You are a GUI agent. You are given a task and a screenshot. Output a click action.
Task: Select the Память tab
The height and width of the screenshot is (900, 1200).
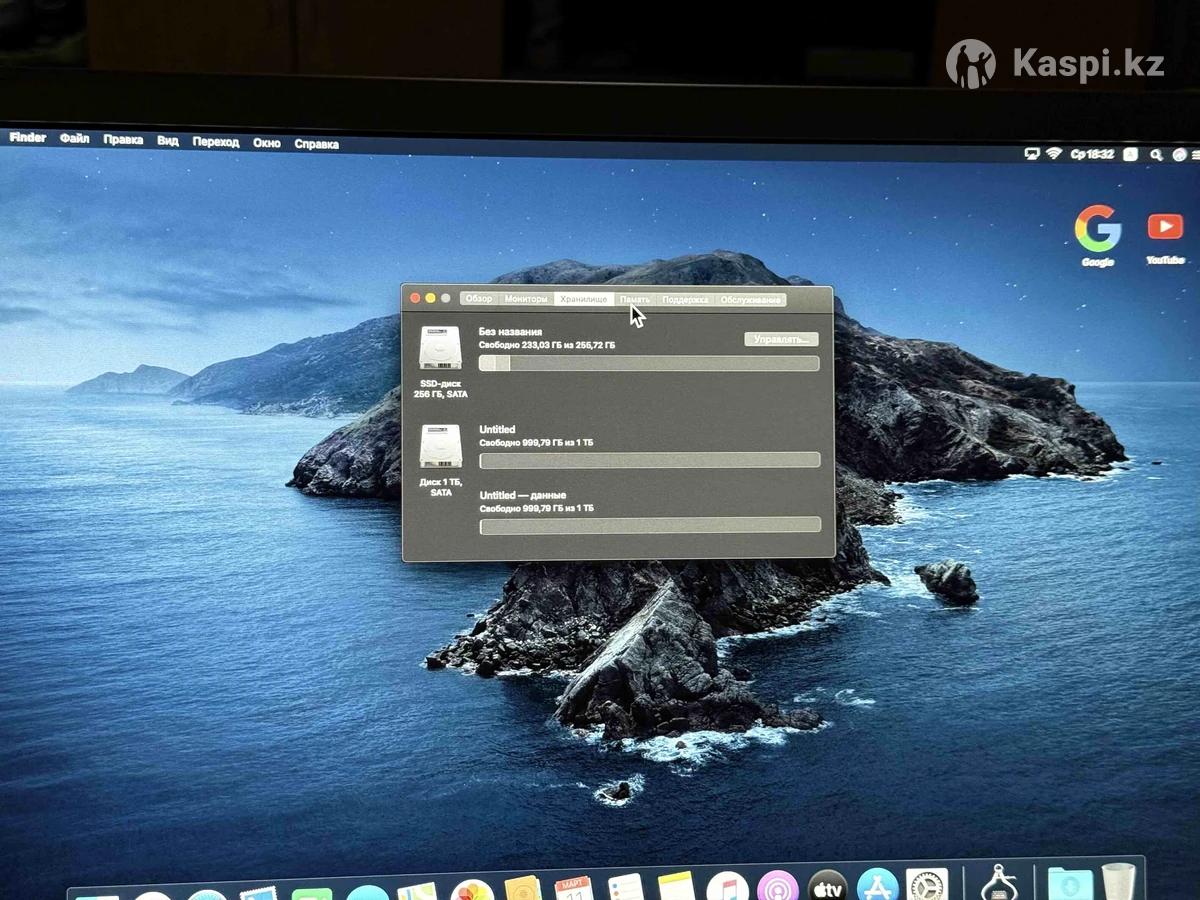pyautogui.click(x=635, y=299)
